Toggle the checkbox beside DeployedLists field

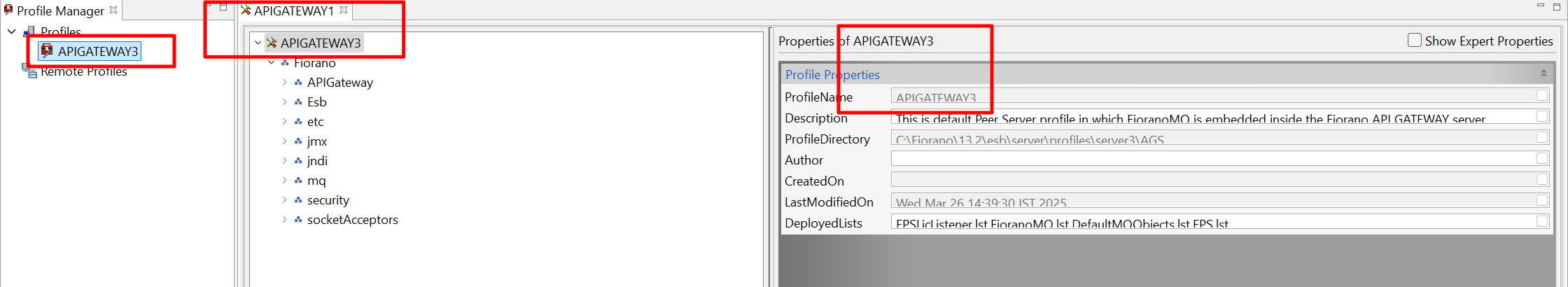[1543, 221]
